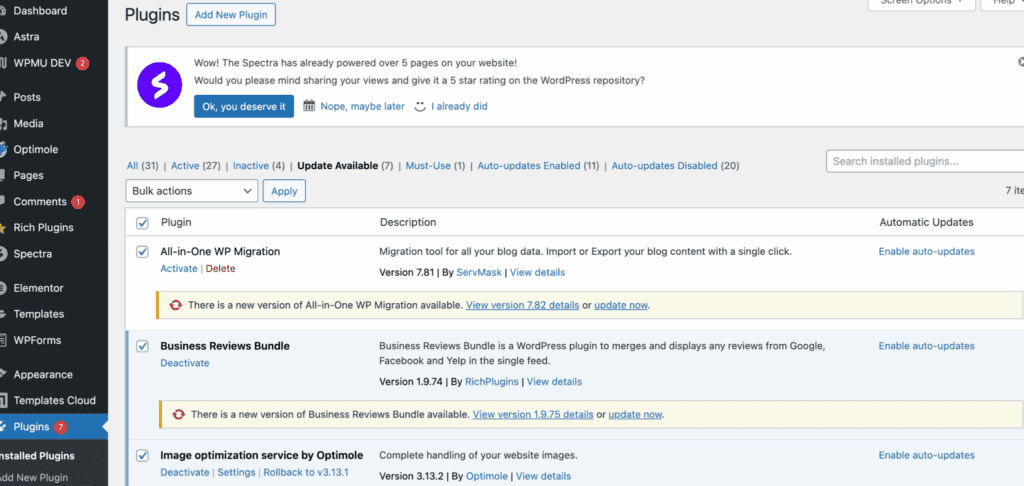
Task: Click the calendar icon beside Nope, maybe later
Action: coord(310,106)
